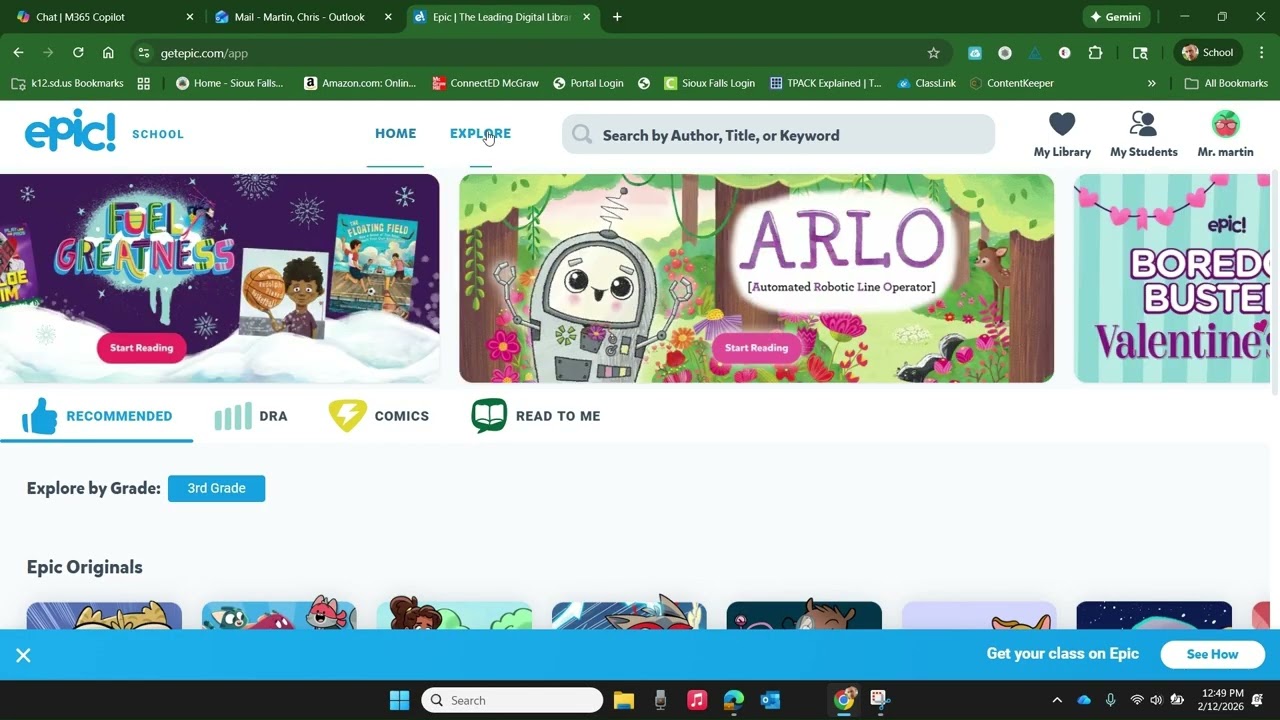Click the search magnifier icon in Epic
Screen dimensions: 1280x720
(582, 135)
